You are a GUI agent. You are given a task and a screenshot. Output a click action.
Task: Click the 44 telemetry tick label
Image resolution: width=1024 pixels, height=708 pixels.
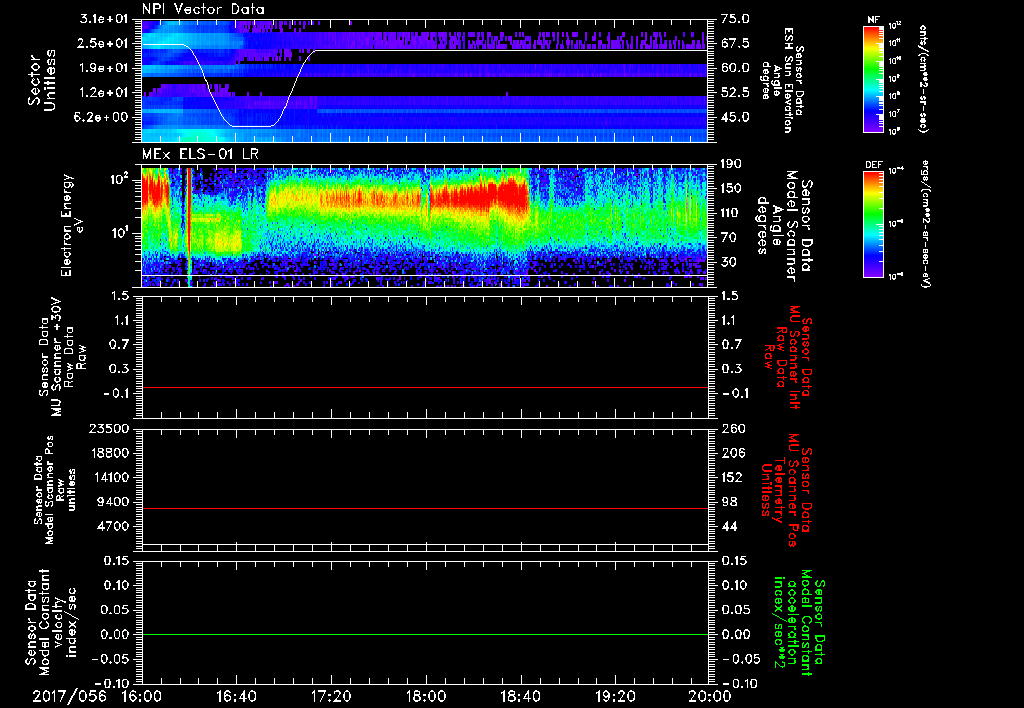[x=728, y=526]
